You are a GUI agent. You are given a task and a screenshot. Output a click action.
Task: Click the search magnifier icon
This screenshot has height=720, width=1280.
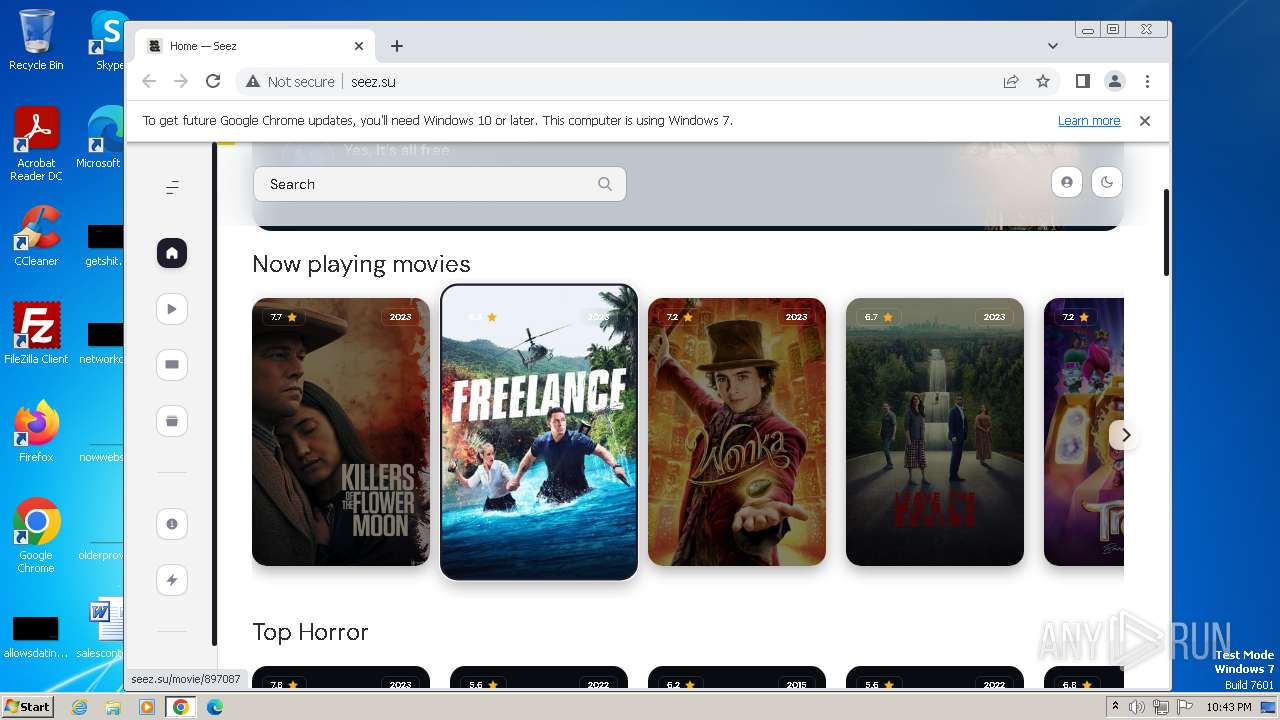coord(605,184)
